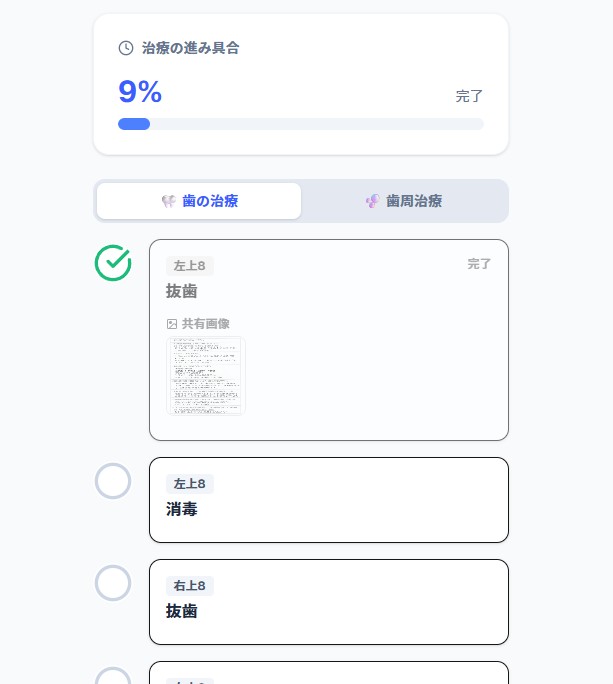Open the shared image thumbnail
613x684 pixels.
tap(206, 375)
